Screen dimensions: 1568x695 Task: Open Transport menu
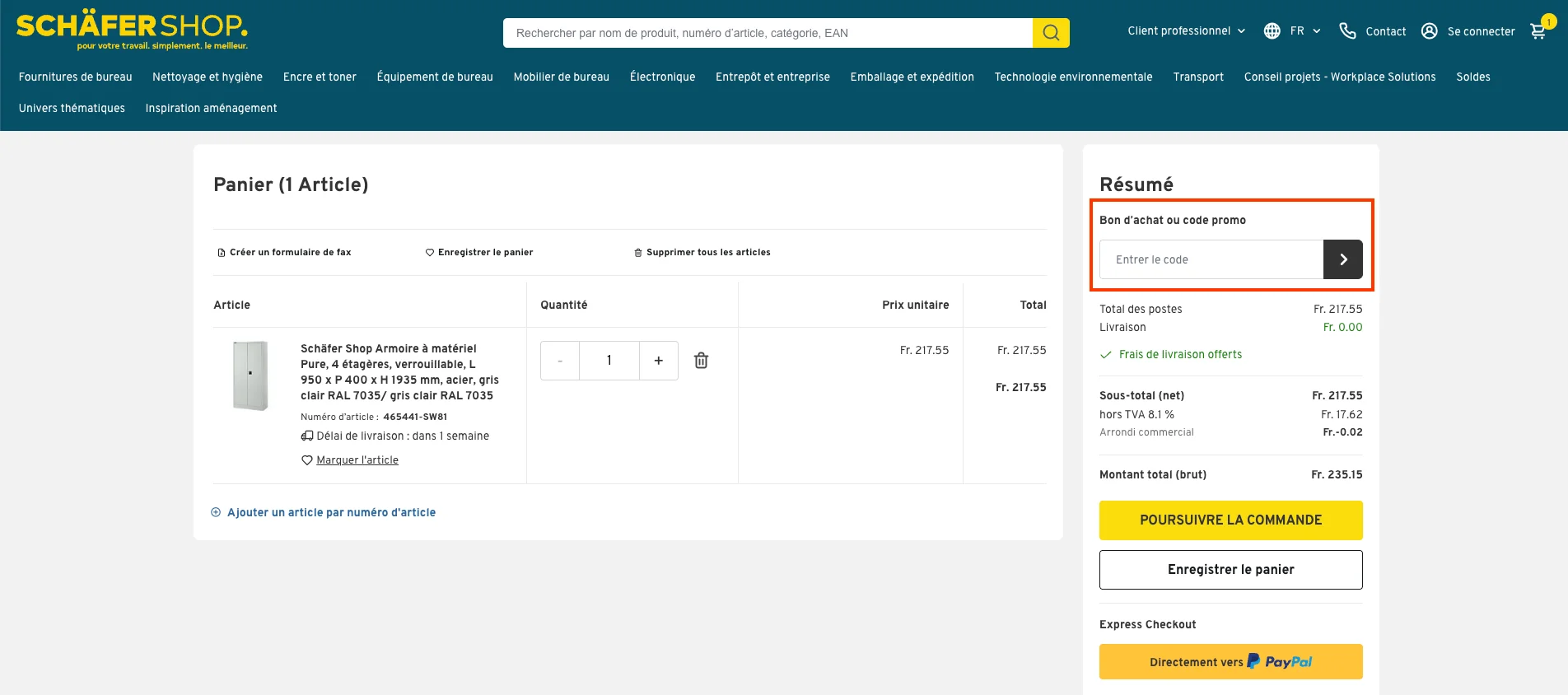coord(1198,77)
